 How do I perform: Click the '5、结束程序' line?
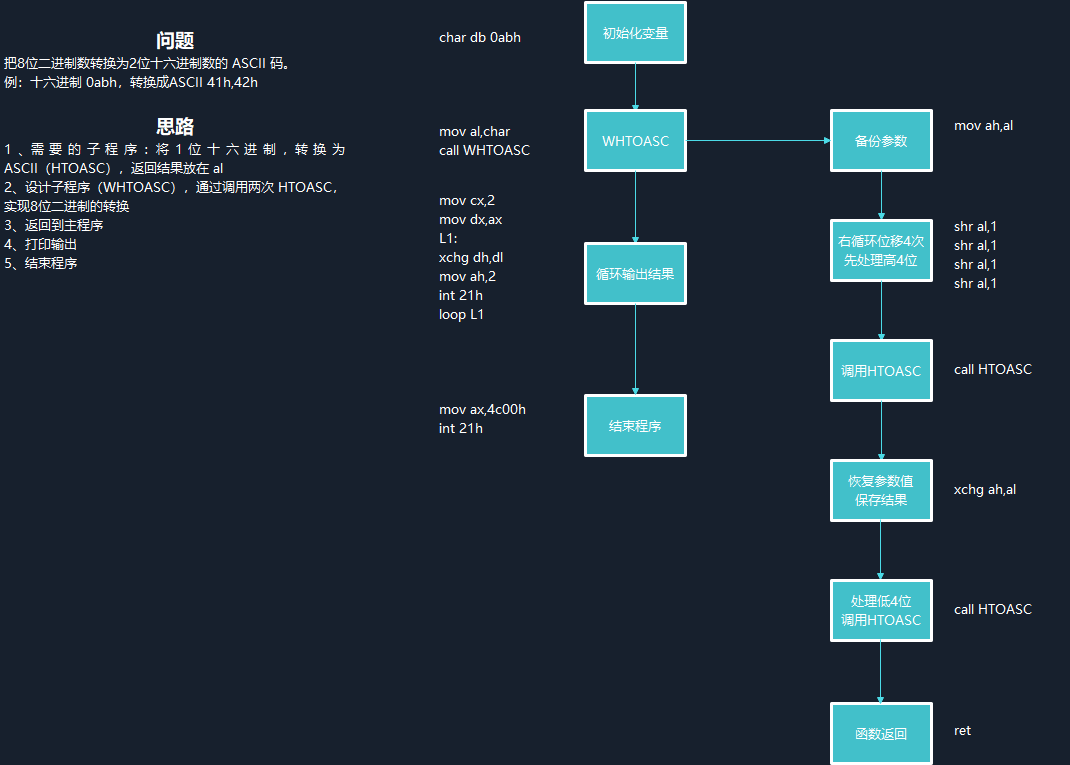[40, 263]
